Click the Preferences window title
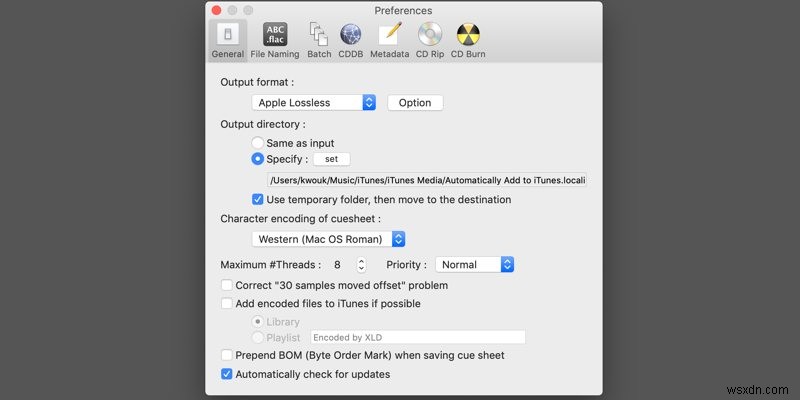This screenshot has width=800, height=400. coord(403,10)
